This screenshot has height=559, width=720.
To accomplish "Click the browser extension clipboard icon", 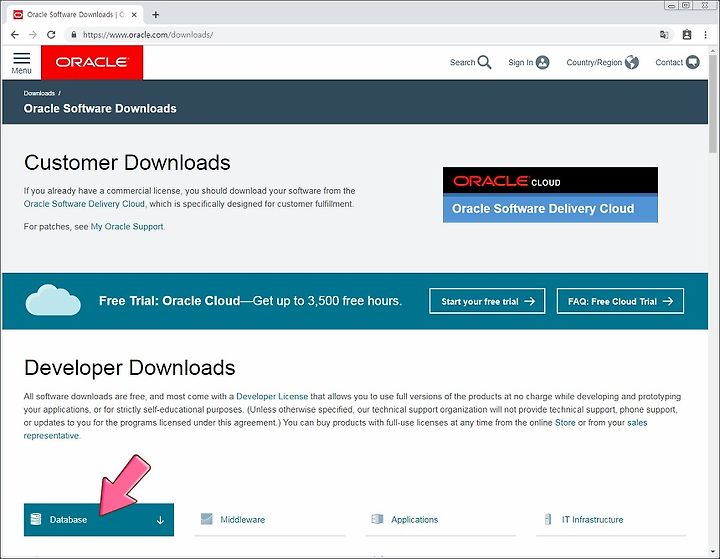I will tap(687, 34).
